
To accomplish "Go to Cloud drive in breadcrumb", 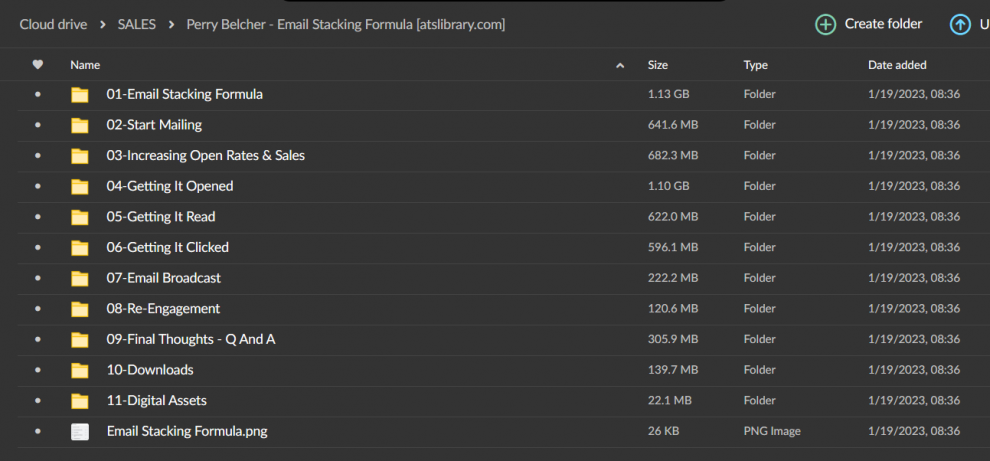I will (53, 24).
